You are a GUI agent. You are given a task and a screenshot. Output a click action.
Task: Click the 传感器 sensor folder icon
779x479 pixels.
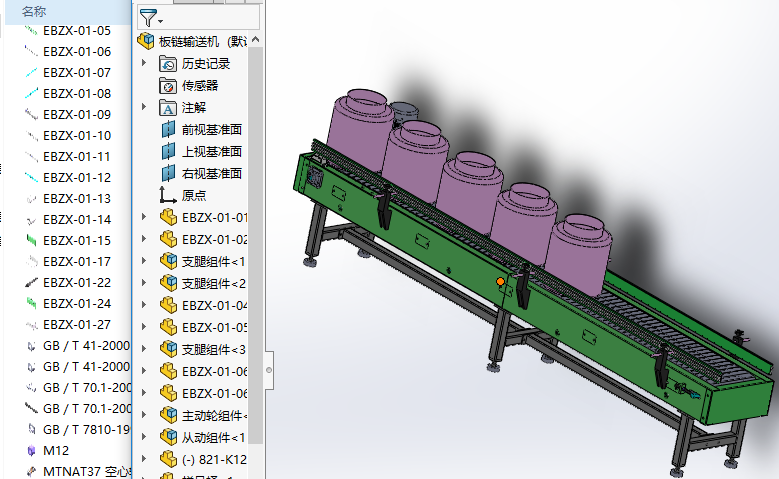pyautogui.click(x=168, y=85)
